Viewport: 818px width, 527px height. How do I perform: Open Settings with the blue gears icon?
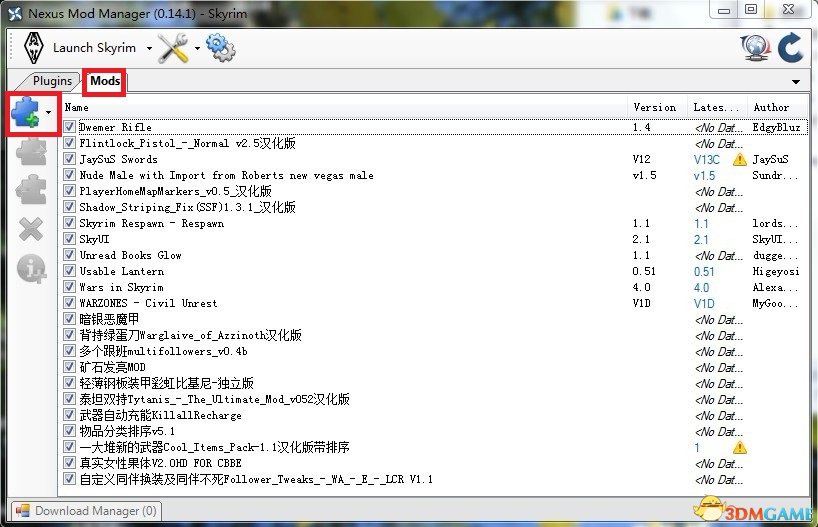[221, 48]
